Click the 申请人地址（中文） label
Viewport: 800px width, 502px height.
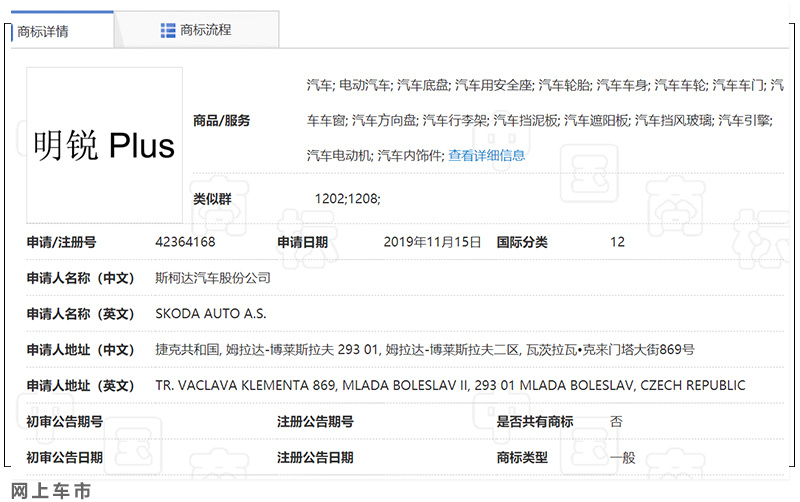(x=80, y=349)
